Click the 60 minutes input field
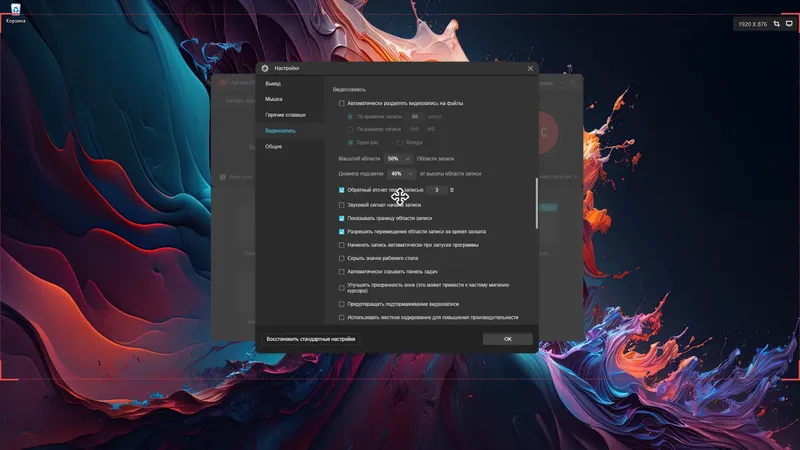 (x=415, y=117)
